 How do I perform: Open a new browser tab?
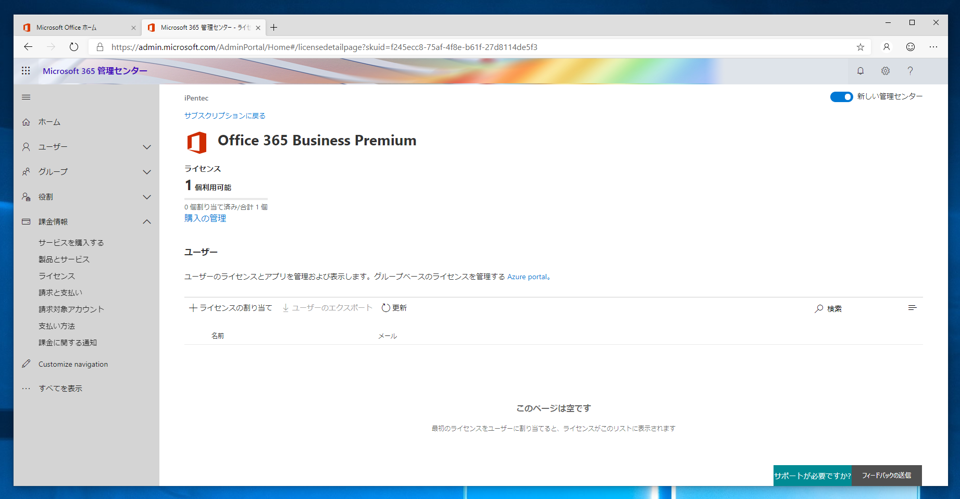click(x=274, y=28)
